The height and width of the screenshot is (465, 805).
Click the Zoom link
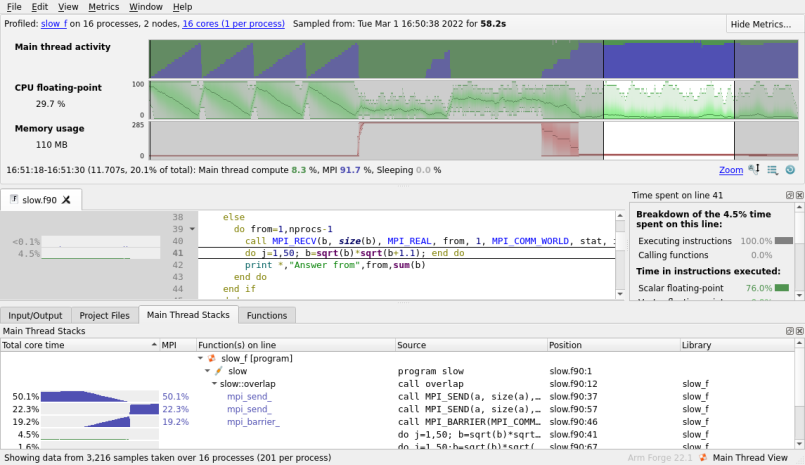[x=731, y=170]
